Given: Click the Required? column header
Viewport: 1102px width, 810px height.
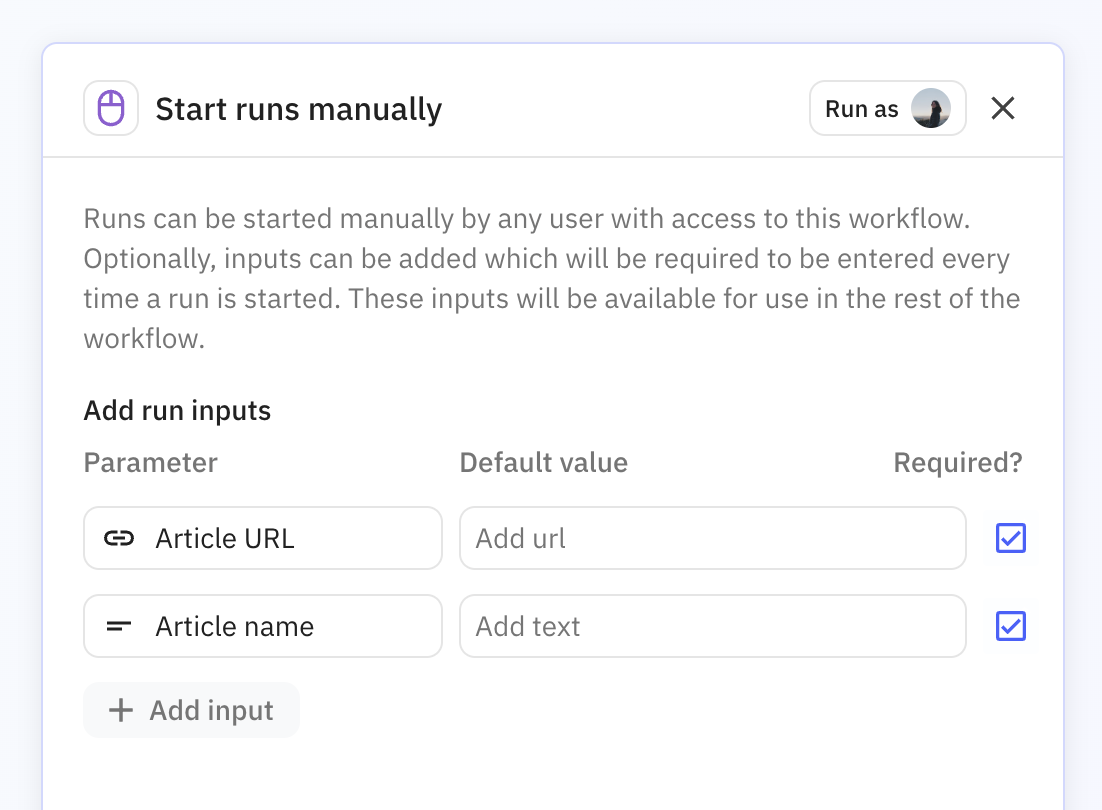Looking at the screenshot, I should click(957, 463).
